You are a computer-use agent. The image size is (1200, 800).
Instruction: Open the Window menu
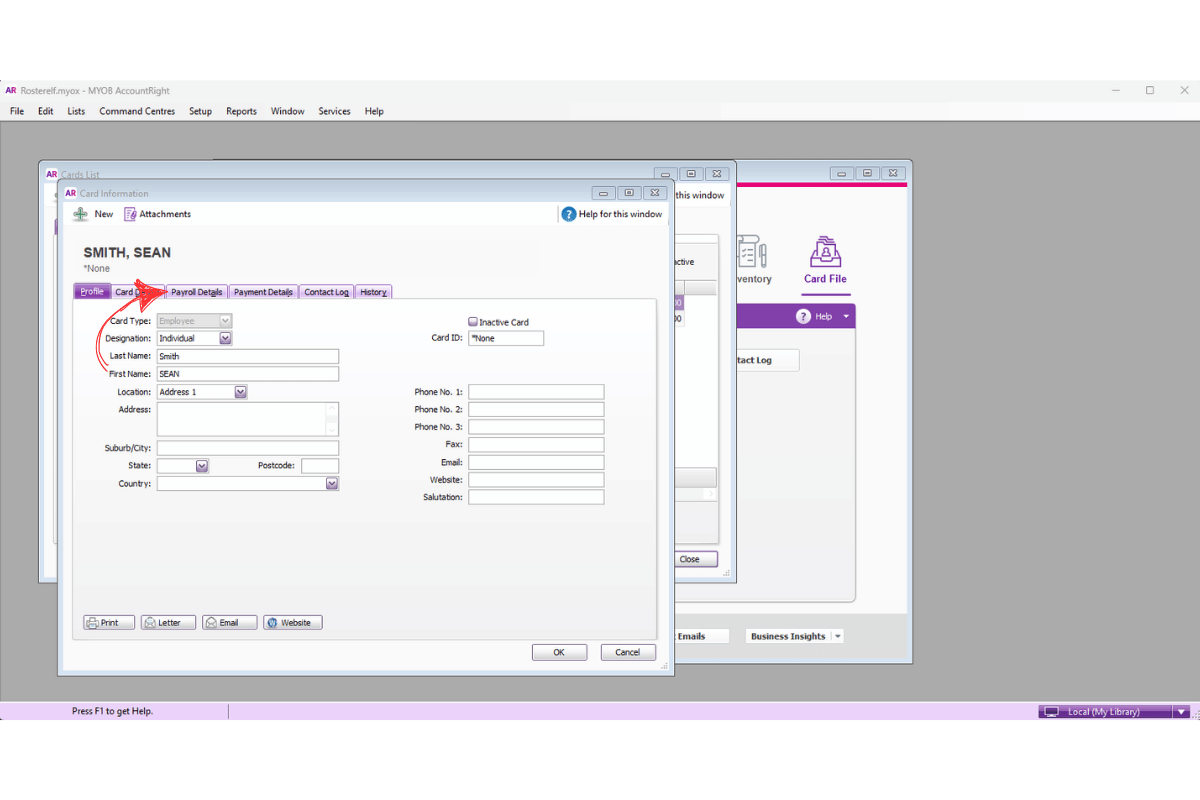[x=287, y=111]
